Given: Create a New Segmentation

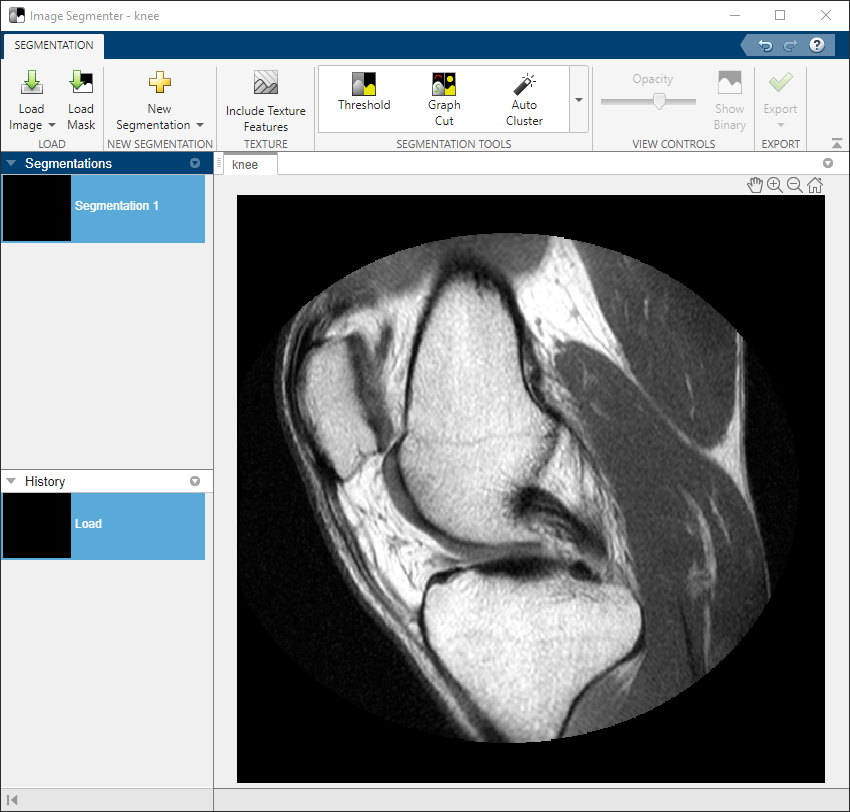Looking at the screenshot, I should tap(159, 84).
